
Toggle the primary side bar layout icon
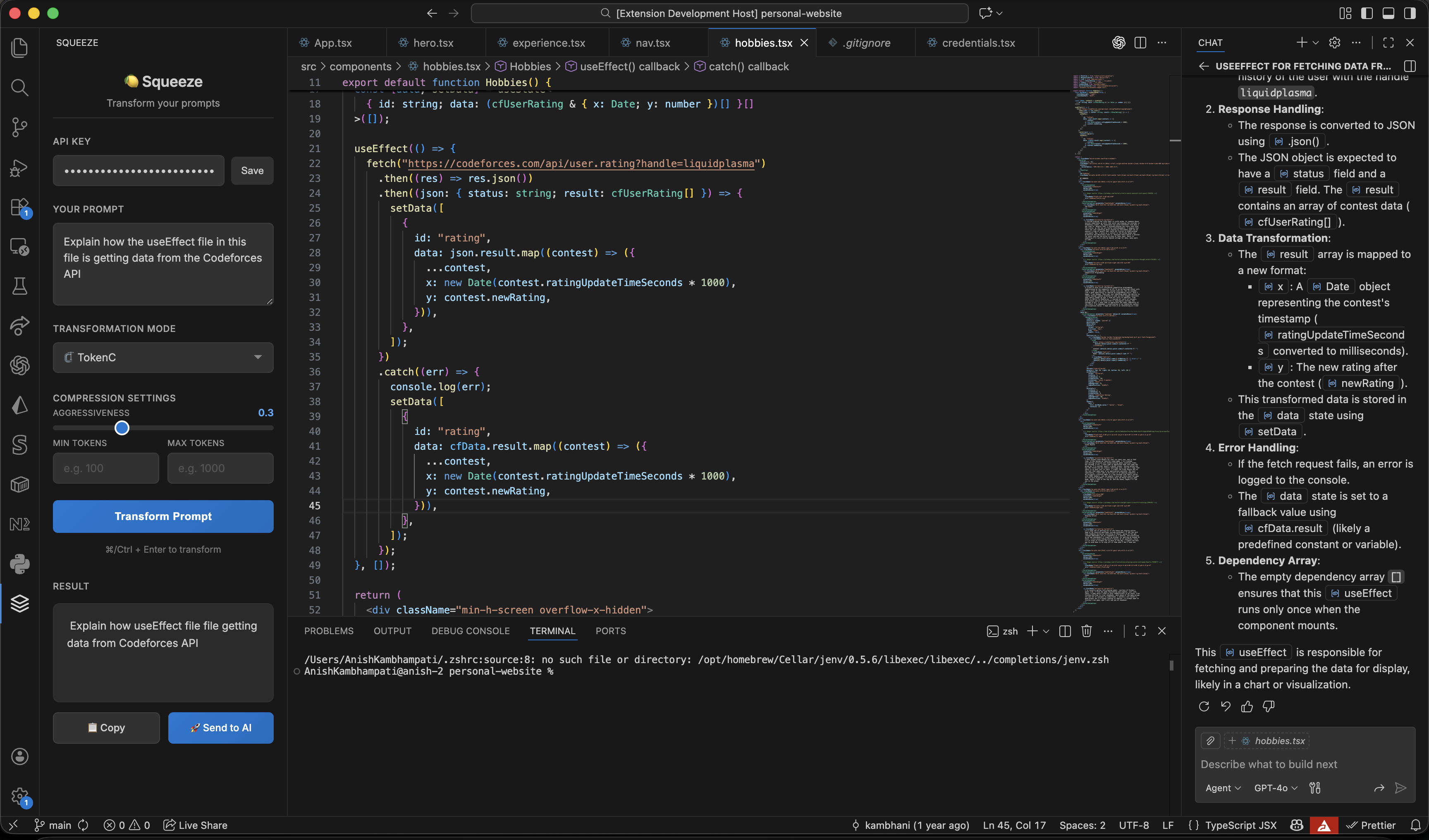pyautogui.click(x=1367, y=13)
